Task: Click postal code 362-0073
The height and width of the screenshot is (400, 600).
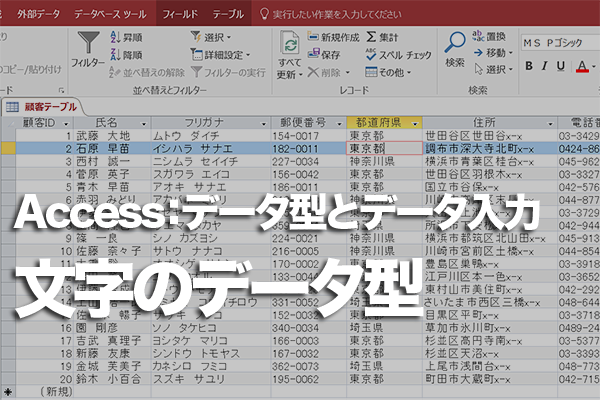Action: [308, 366]
